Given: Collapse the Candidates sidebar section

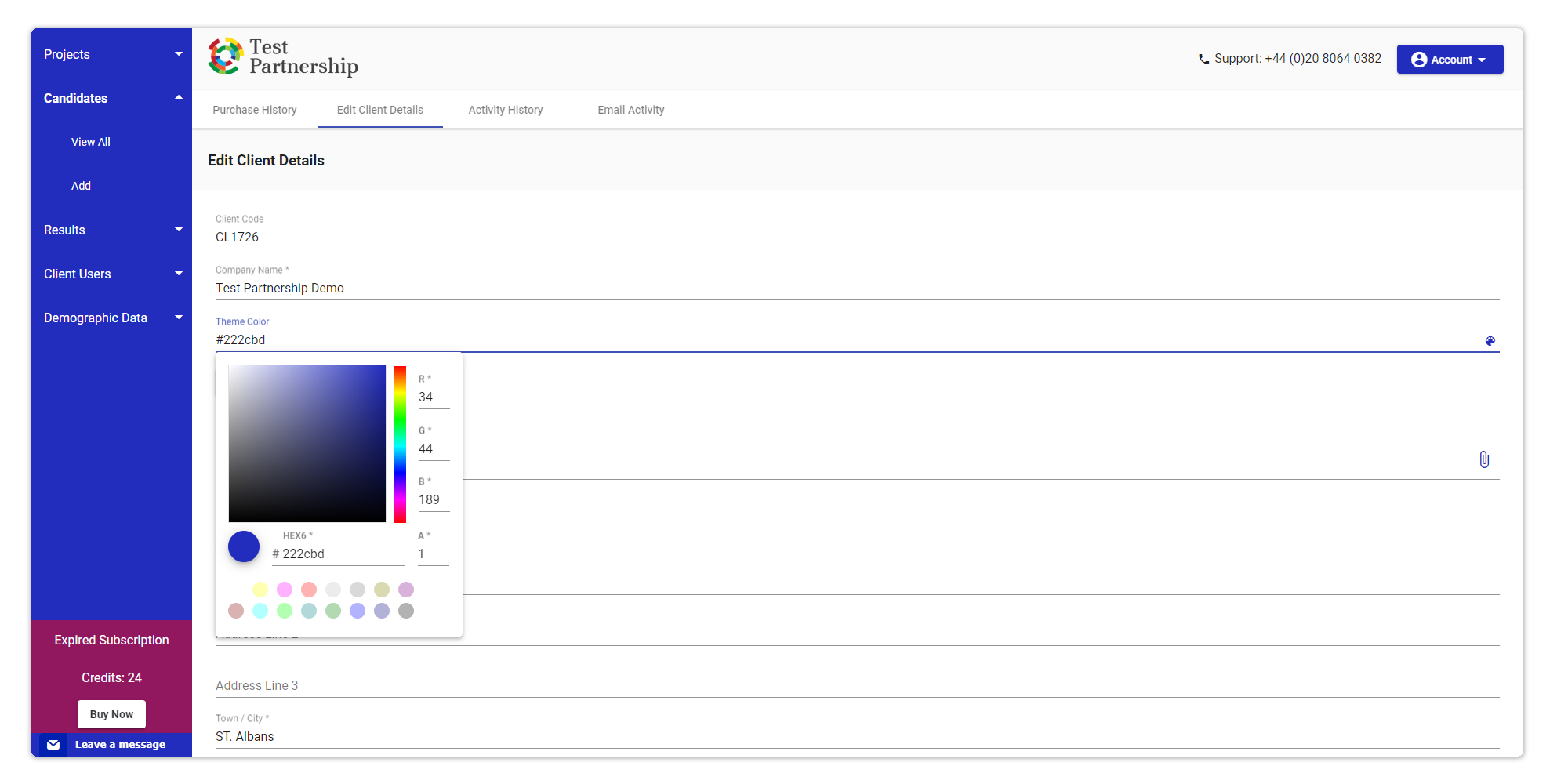Looking at the screenshot, I should click(111, 98).
